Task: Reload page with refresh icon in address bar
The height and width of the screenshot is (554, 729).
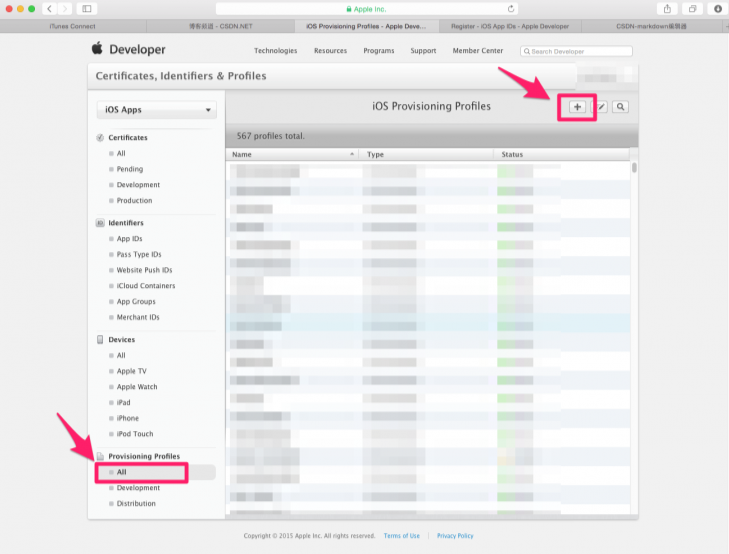Action: point(511,9)
